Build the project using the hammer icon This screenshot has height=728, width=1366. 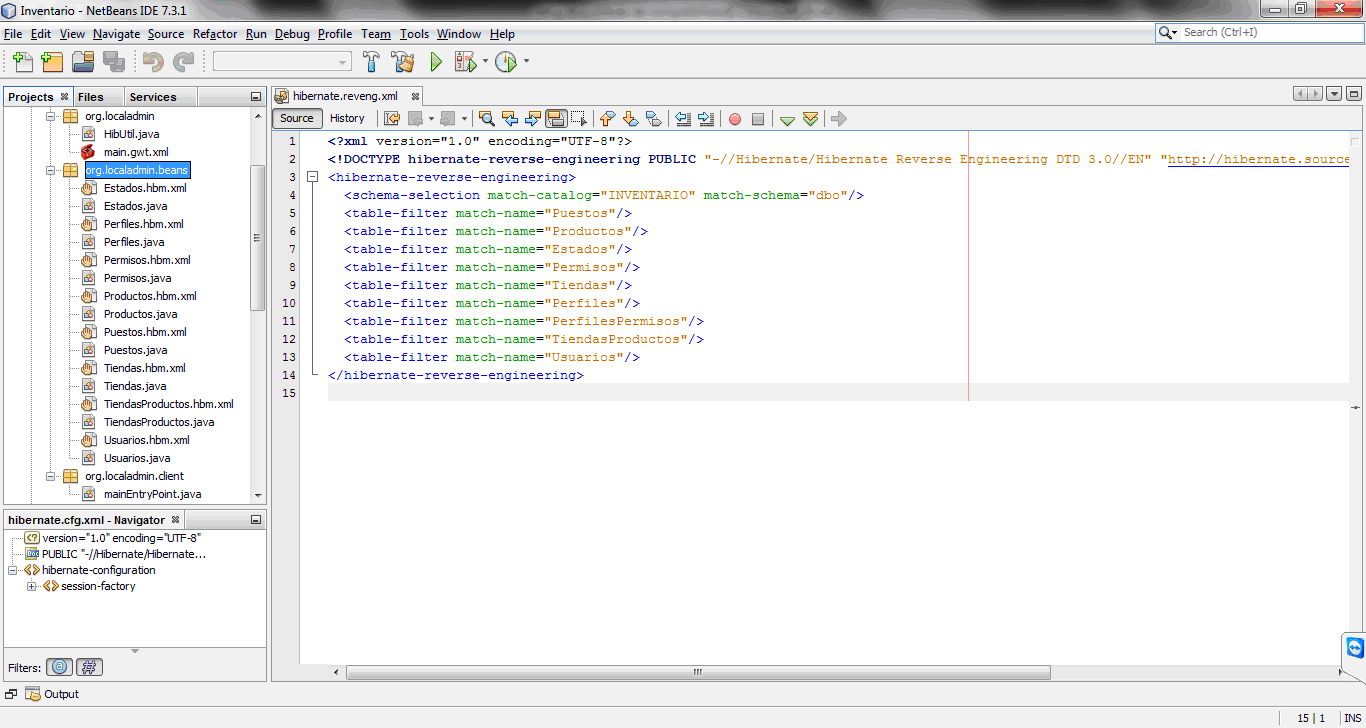click(371, 61)
